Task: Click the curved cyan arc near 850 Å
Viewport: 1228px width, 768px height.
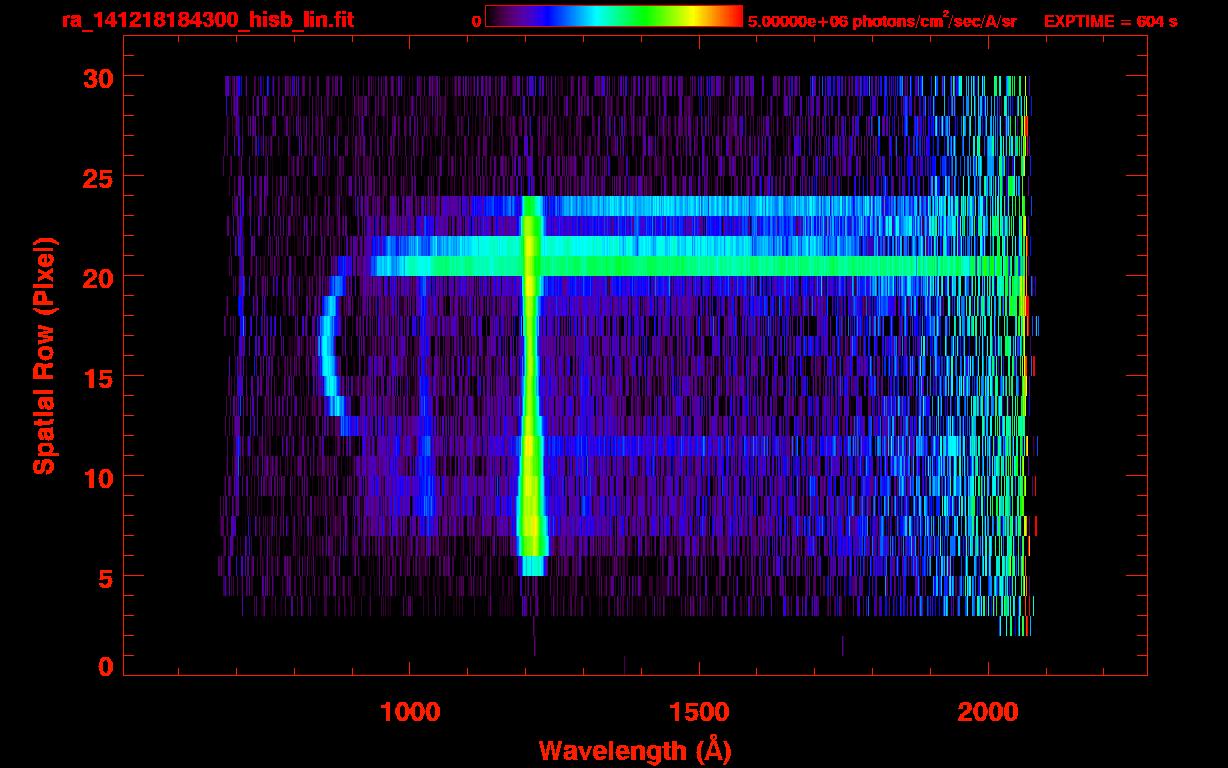Action: [x=336, y=346]
